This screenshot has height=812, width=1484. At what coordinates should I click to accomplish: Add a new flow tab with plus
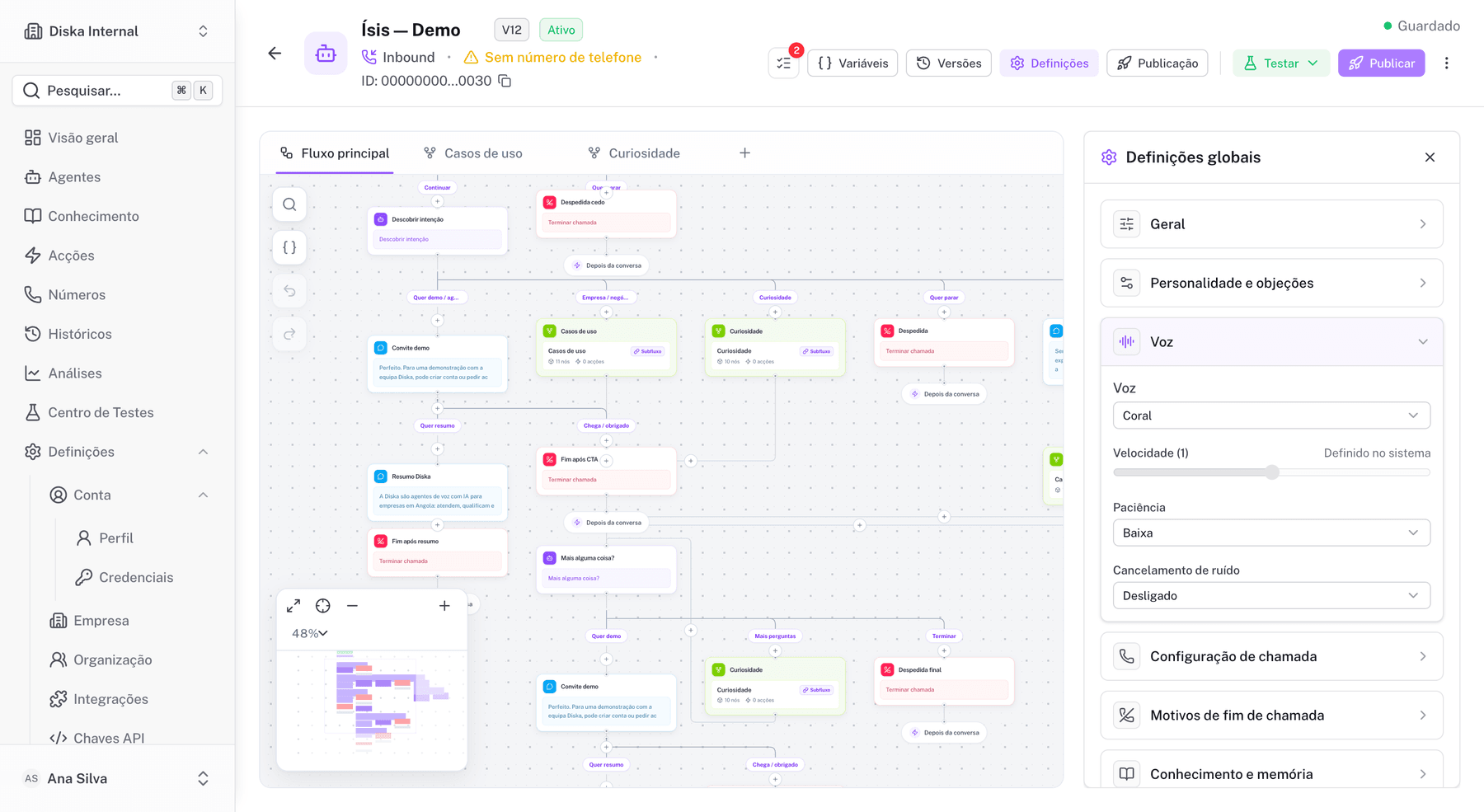(x=744, y=153)
